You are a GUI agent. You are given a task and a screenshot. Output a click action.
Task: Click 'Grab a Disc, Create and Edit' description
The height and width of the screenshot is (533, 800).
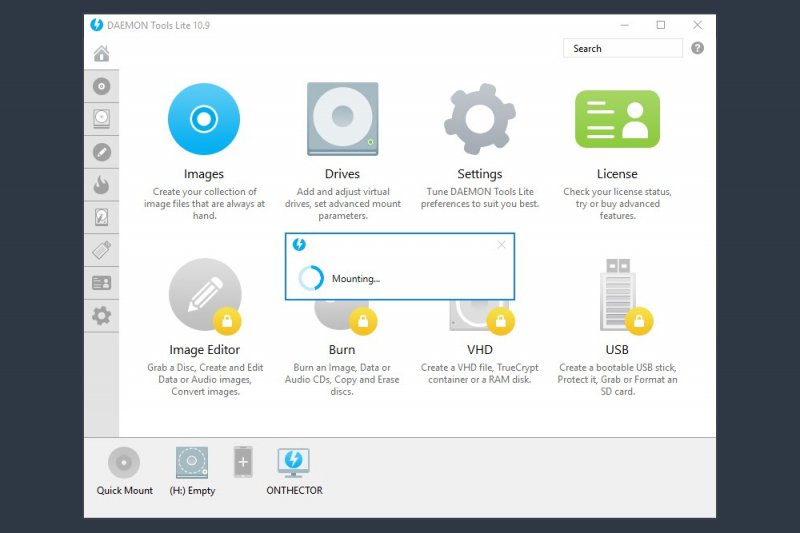[x=205, y=379]
